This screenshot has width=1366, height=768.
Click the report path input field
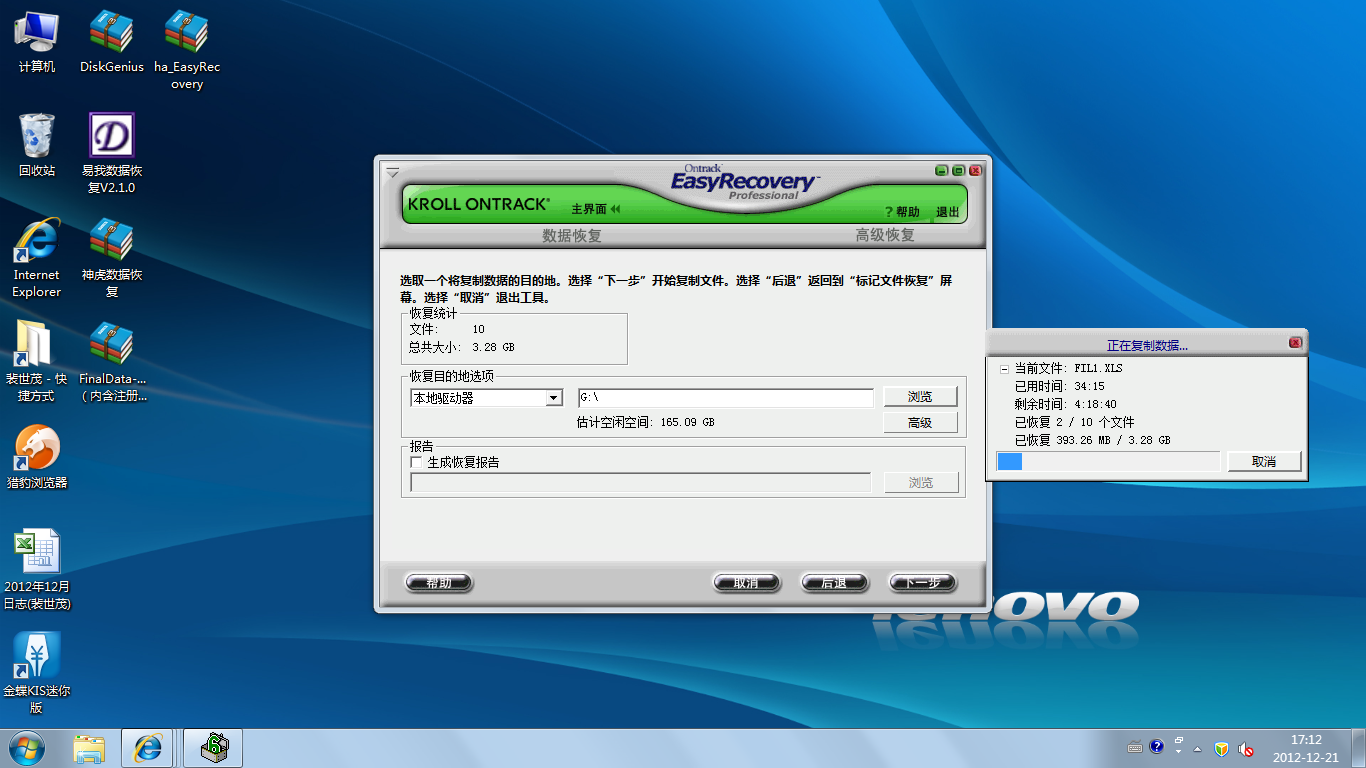641,483
